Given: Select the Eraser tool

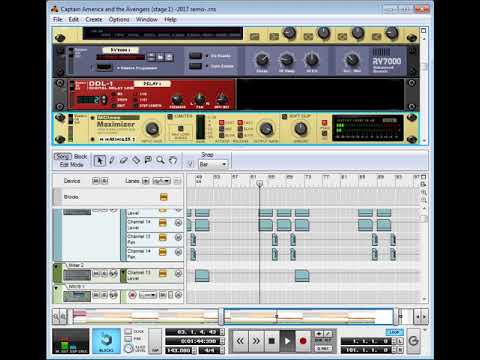Looking at the screenshot, I should (124, 160).
